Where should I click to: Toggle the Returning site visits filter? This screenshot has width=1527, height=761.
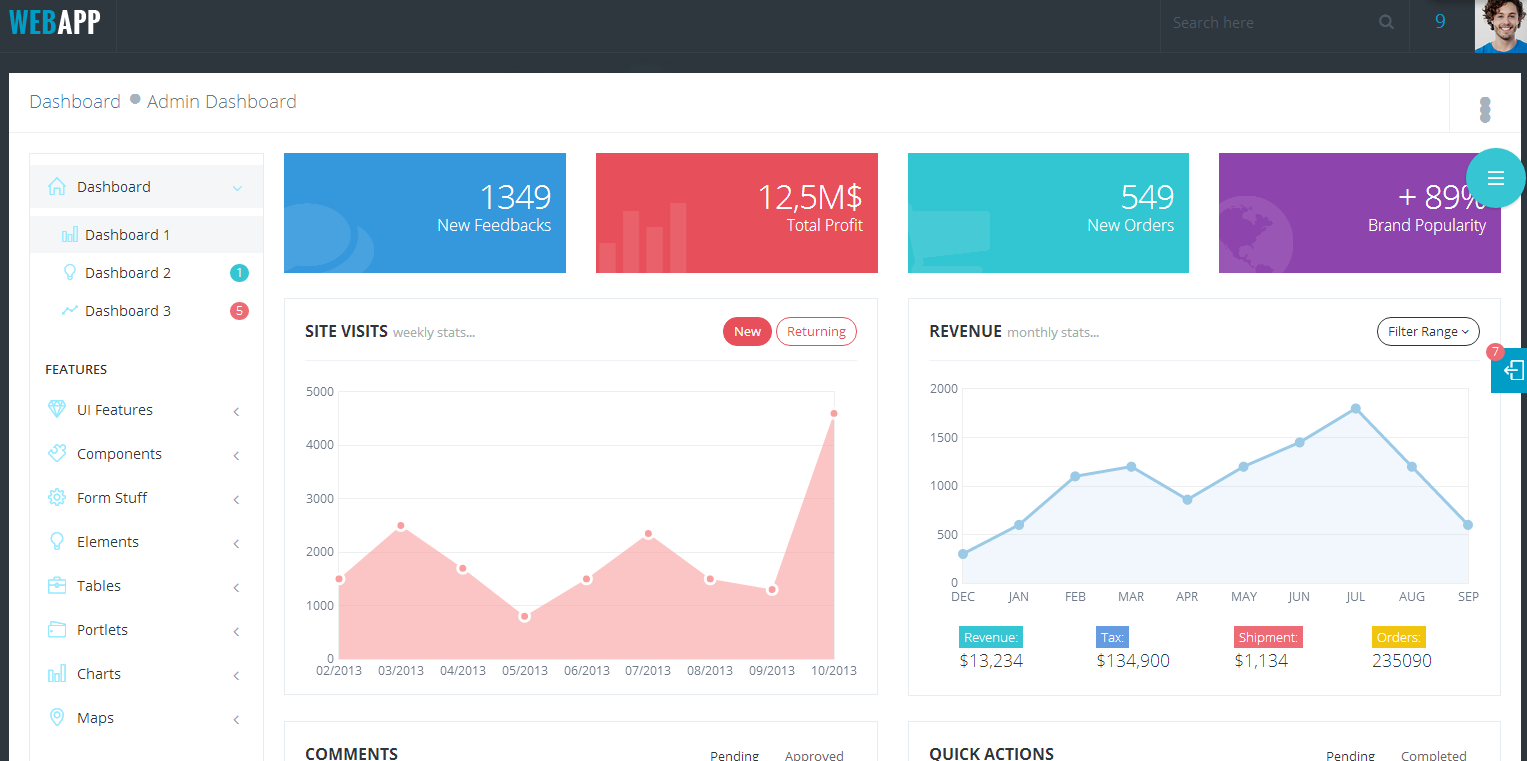816,332
